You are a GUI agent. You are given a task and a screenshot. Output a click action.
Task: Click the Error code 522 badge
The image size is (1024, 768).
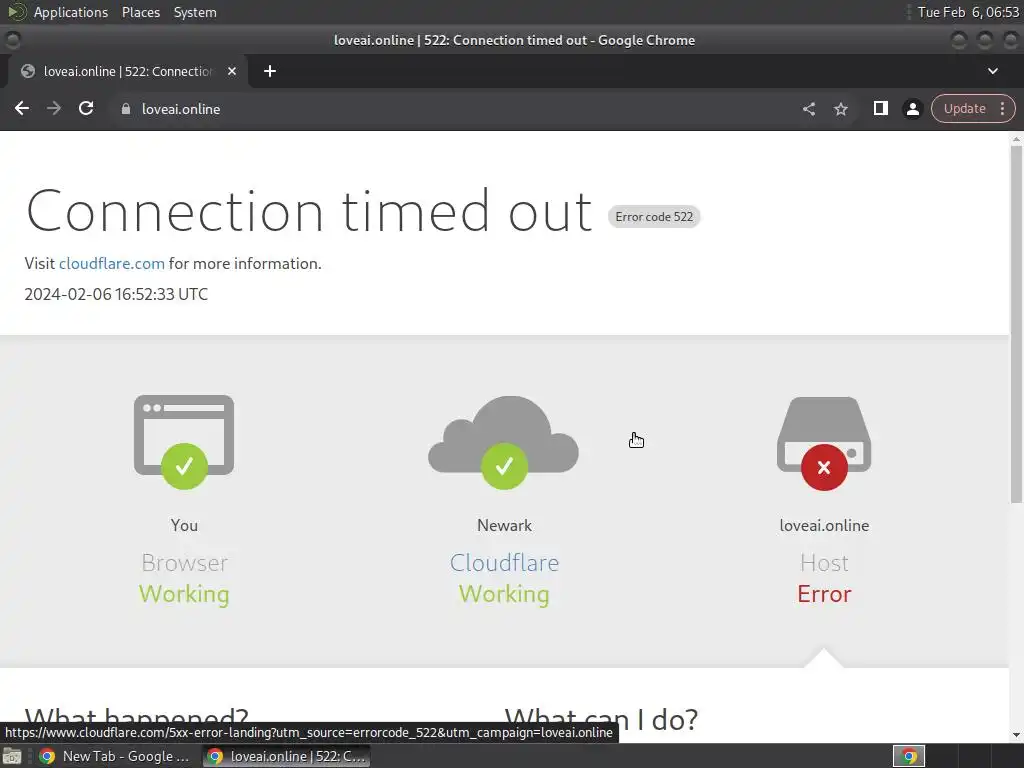coord(654,217)
